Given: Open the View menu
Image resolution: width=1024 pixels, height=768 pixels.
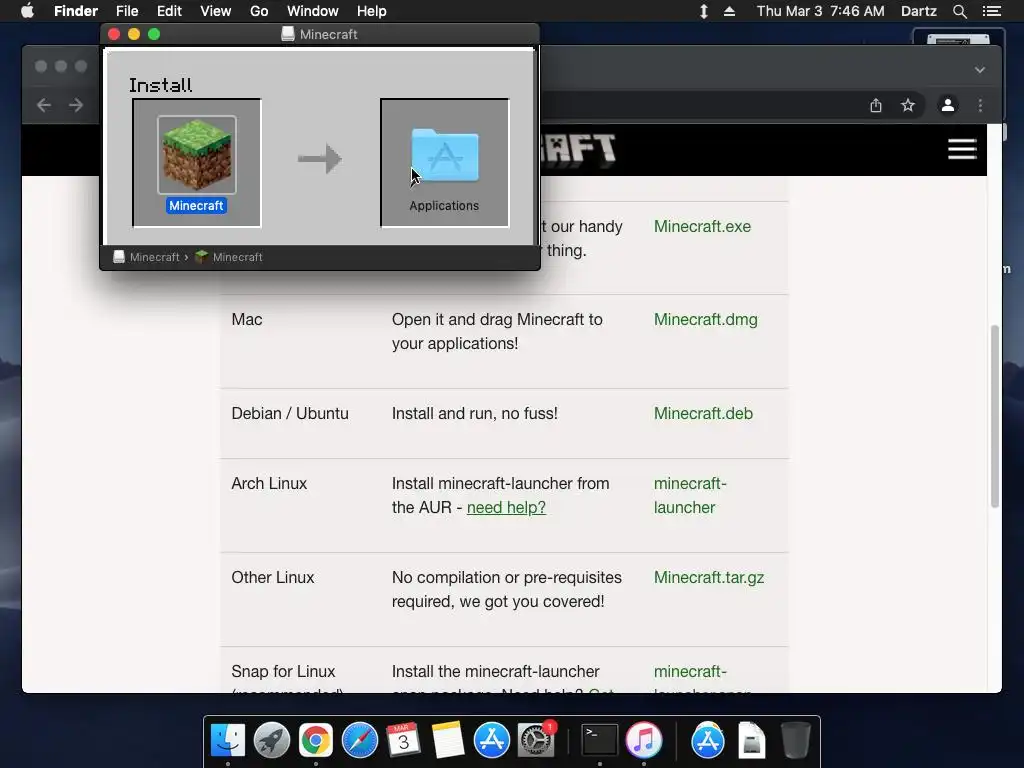Looking at the screenshot, I should (216, 11).
